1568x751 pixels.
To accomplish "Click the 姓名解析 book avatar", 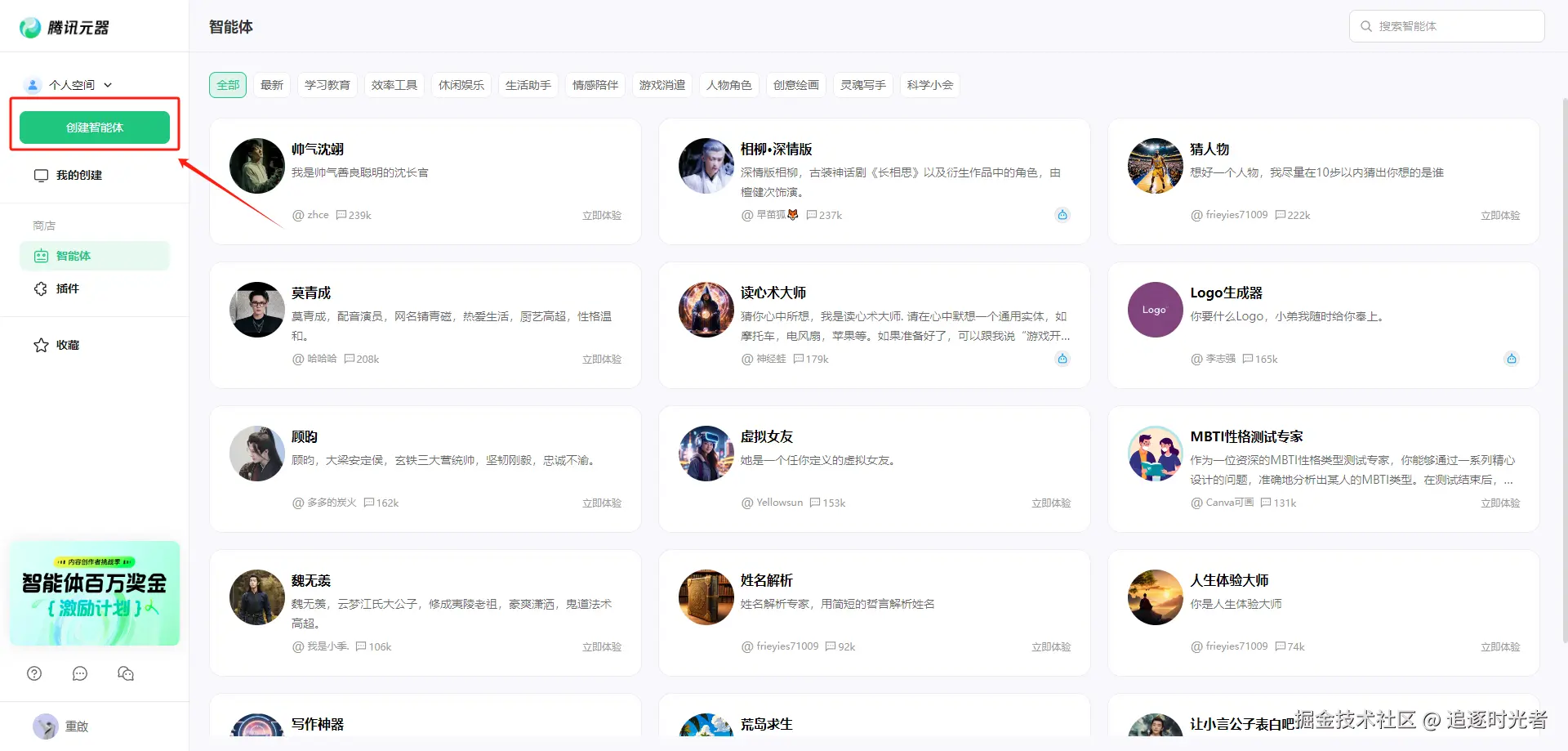I will 706,597.
